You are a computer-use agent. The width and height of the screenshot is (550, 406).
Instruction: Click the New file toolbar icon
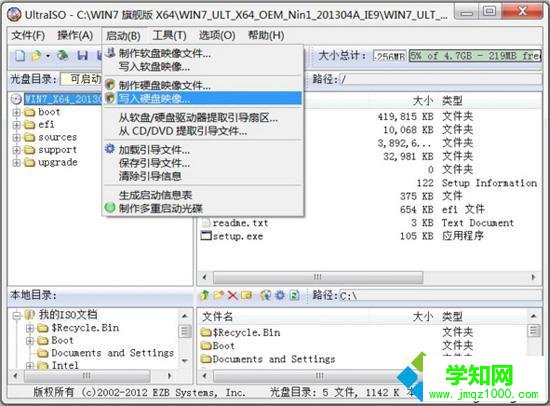[20, 55]
